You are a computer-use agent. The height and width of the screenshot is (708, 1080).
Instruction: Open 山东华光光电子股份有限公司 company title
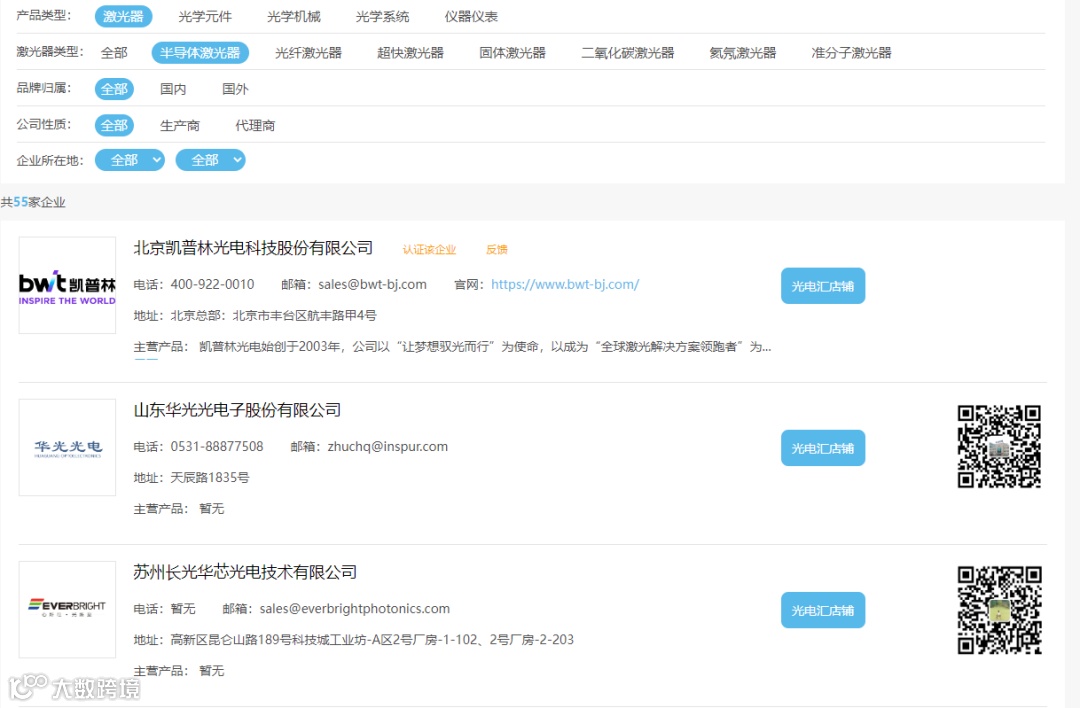tap(237, 410)
